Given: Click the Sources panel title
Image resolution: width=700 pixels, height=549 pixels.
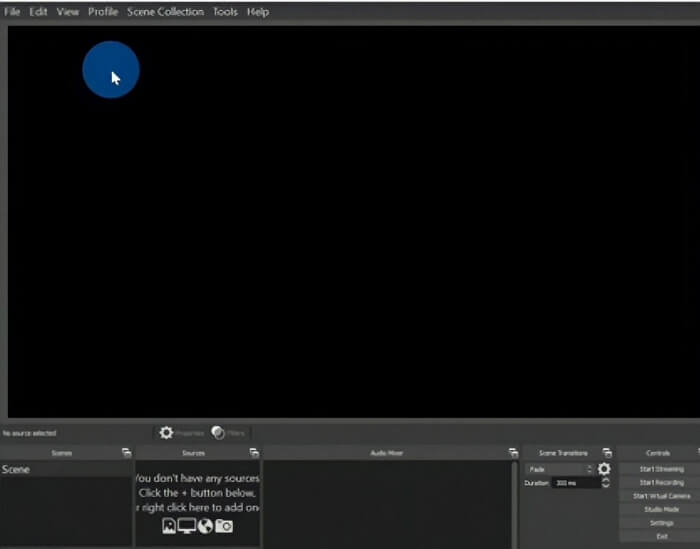Looking at the screenshot, I should (193, 453).
